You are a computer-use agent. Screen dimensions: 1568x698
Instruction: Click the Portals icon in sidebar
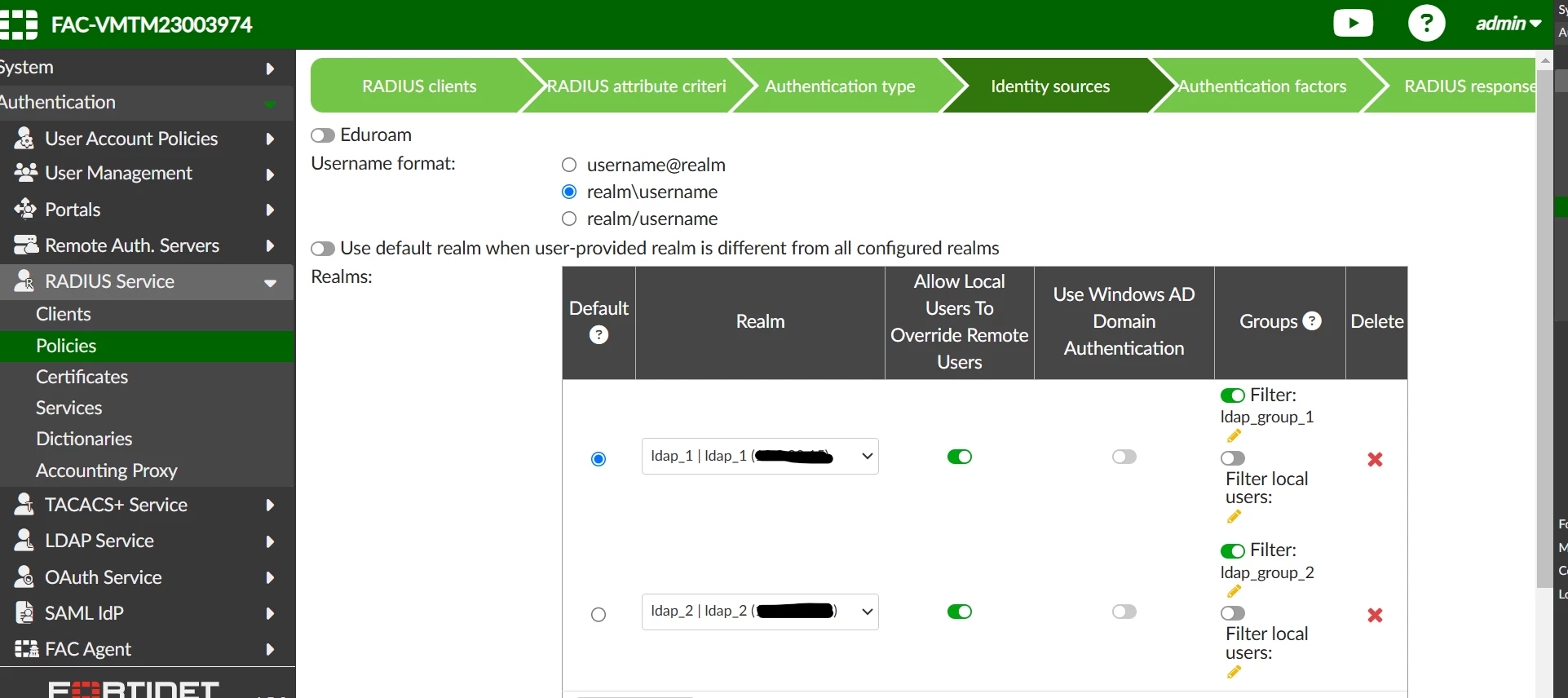tap(25, 210)
